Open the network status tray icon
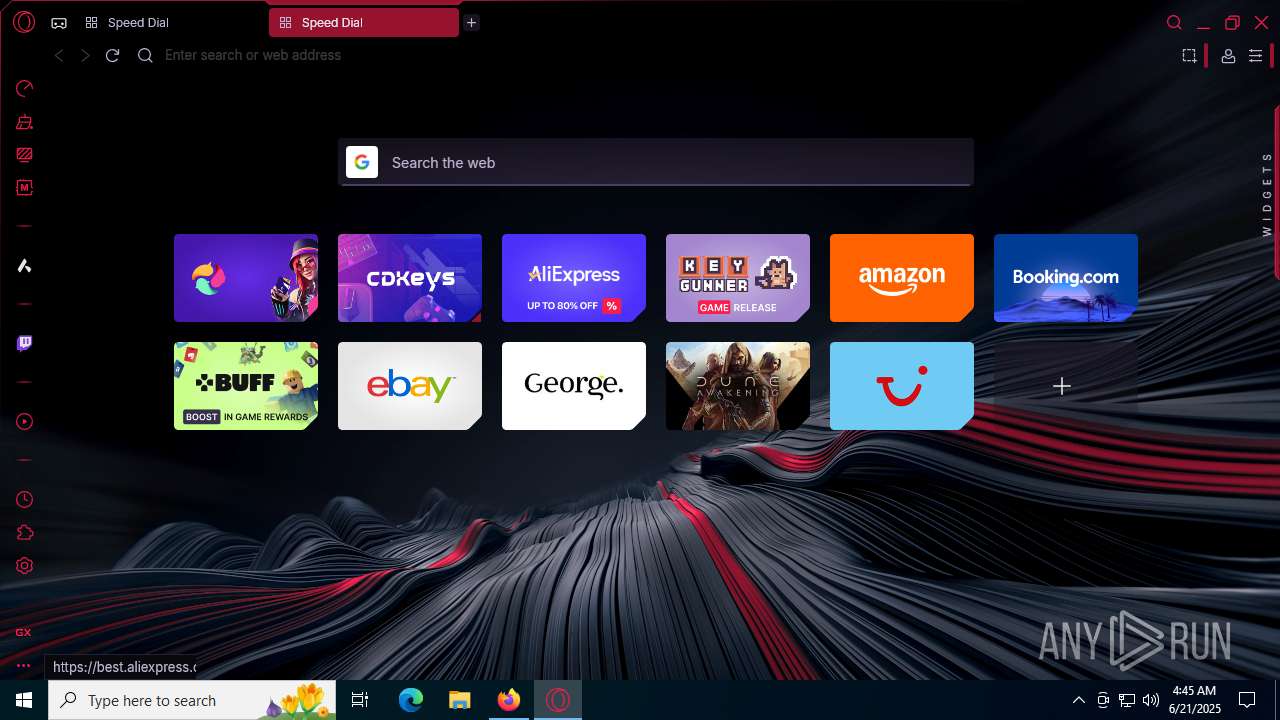This screenshot has height=720, width=1280. [x=1127, y=700]
